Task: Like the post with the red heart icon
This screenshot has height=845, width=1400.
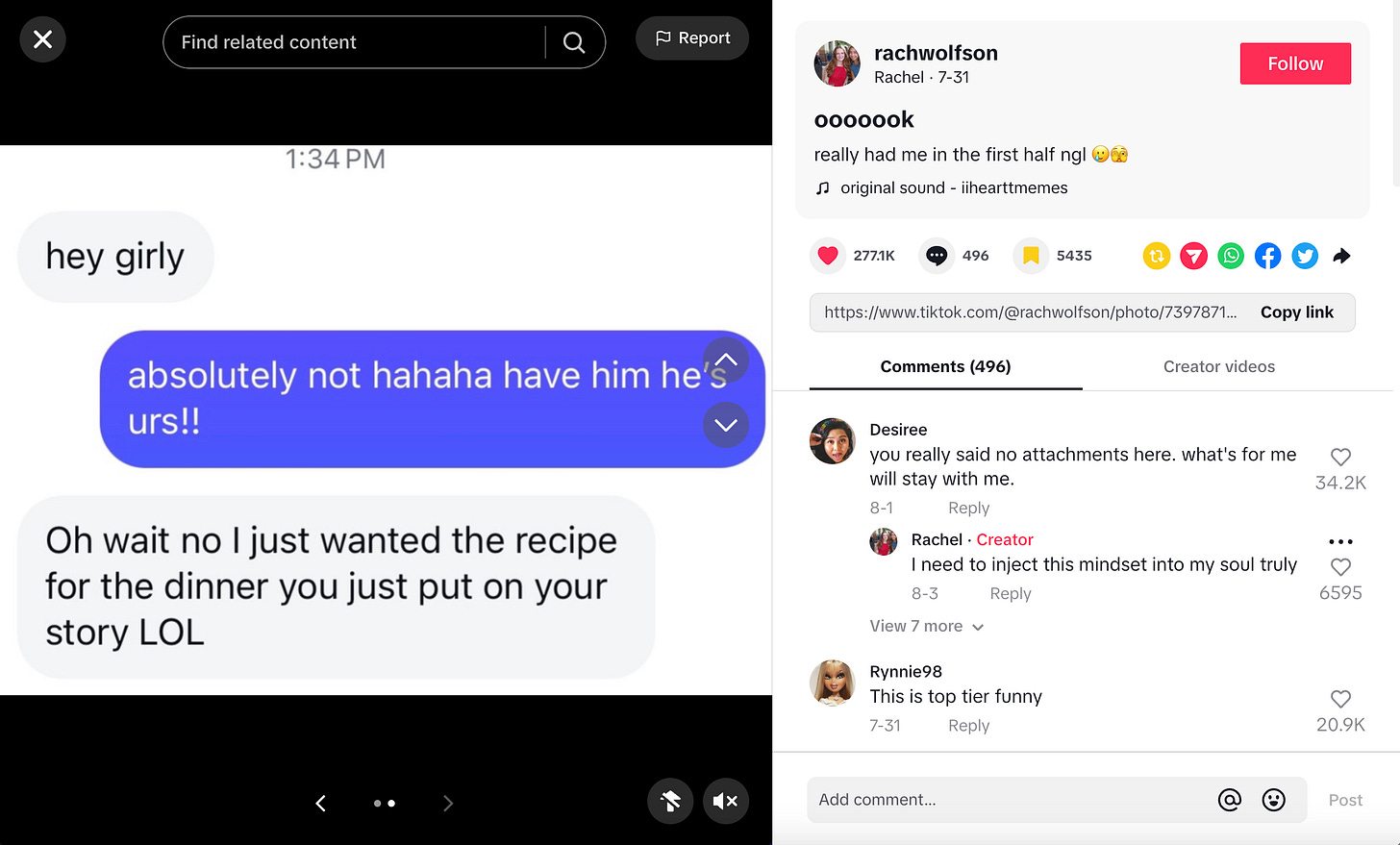Action: point(828,256)
